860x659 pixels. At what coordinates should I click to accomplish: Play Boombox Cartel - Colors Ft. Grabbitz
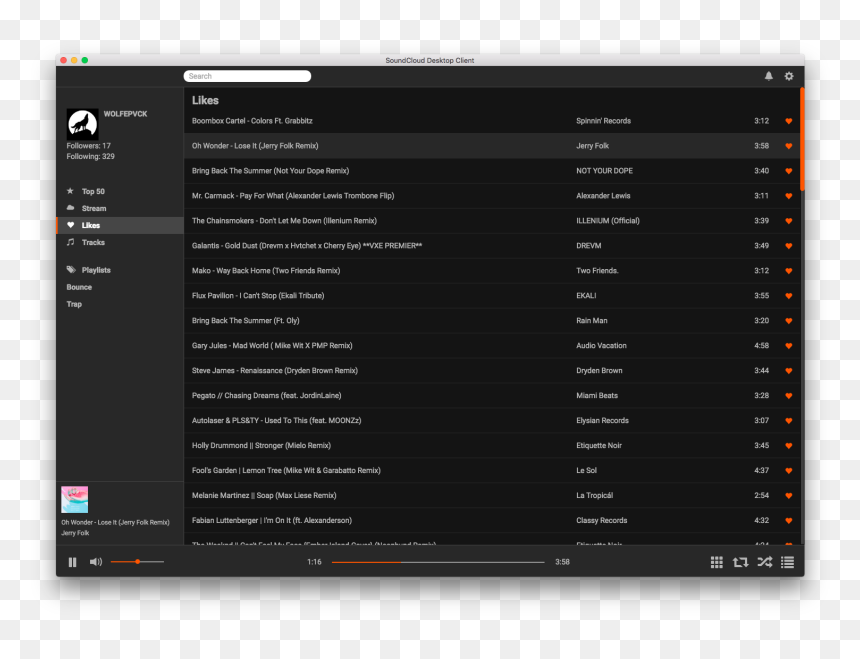click(x=252, y=121)
